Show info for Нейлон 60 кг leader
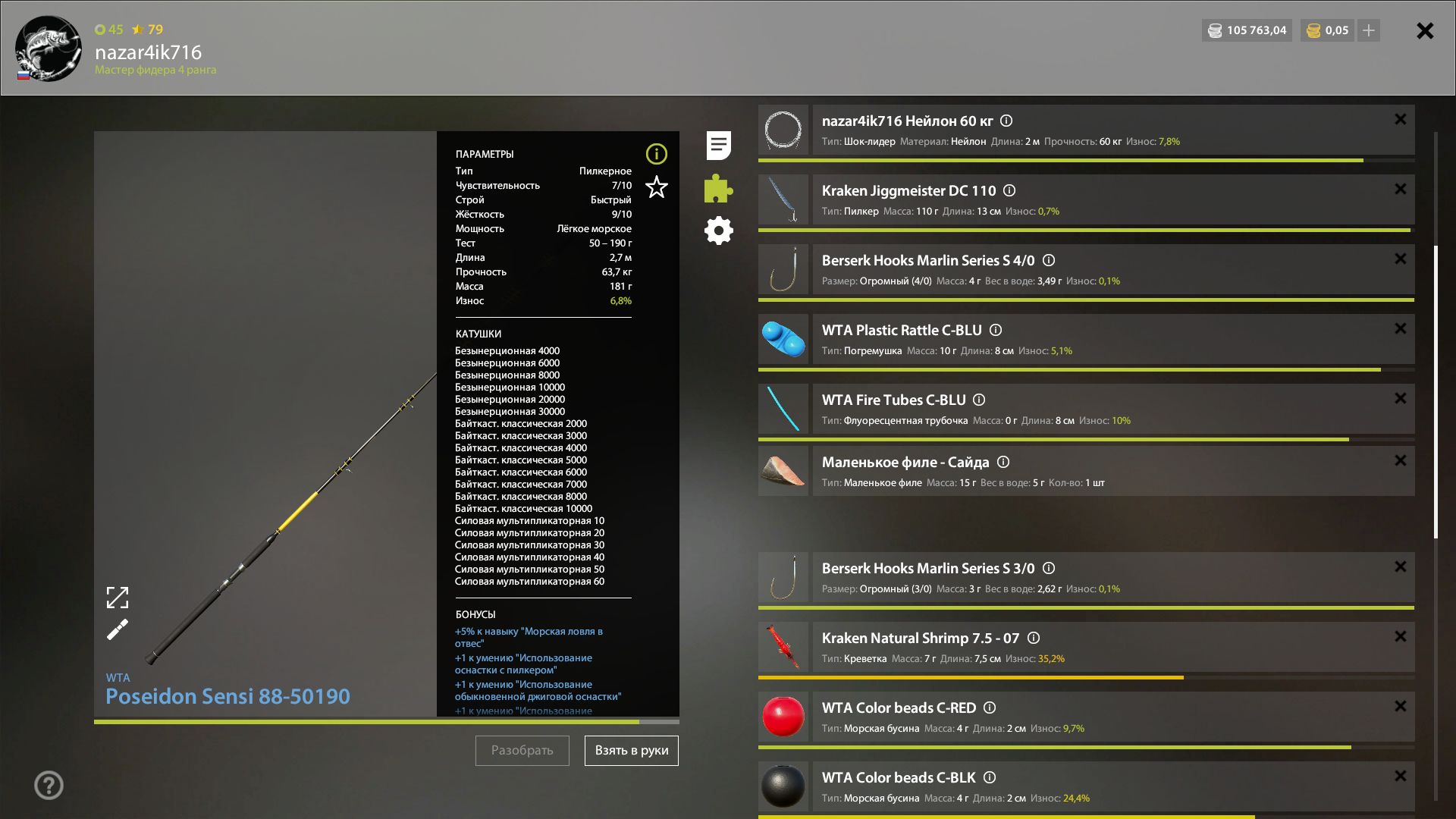 click(1006, 121)
